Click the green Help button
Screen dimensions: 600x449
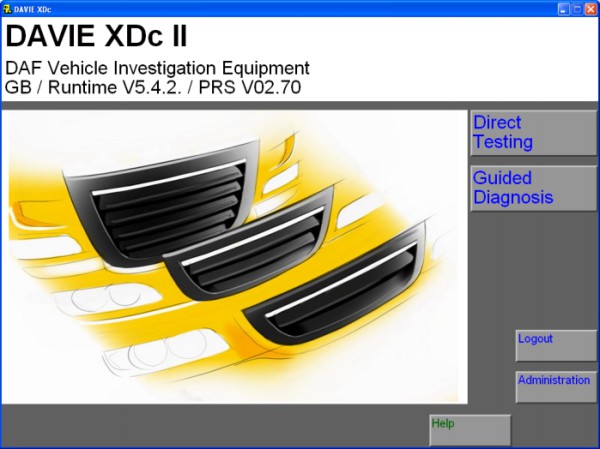click(470, 430)
